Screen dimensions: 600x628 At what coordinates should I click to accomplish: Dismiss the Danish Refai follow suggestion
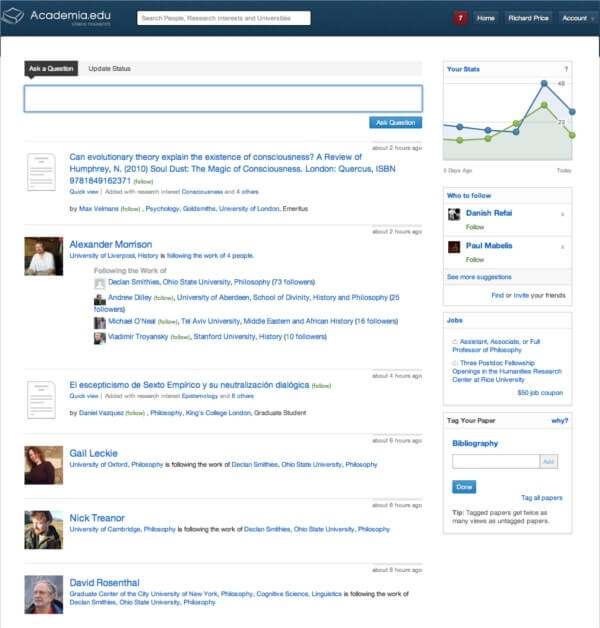click(562, 215)
